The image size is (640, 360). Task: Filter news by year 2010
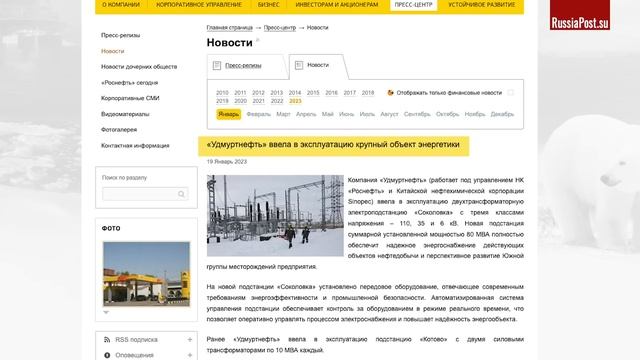(222, 93)
